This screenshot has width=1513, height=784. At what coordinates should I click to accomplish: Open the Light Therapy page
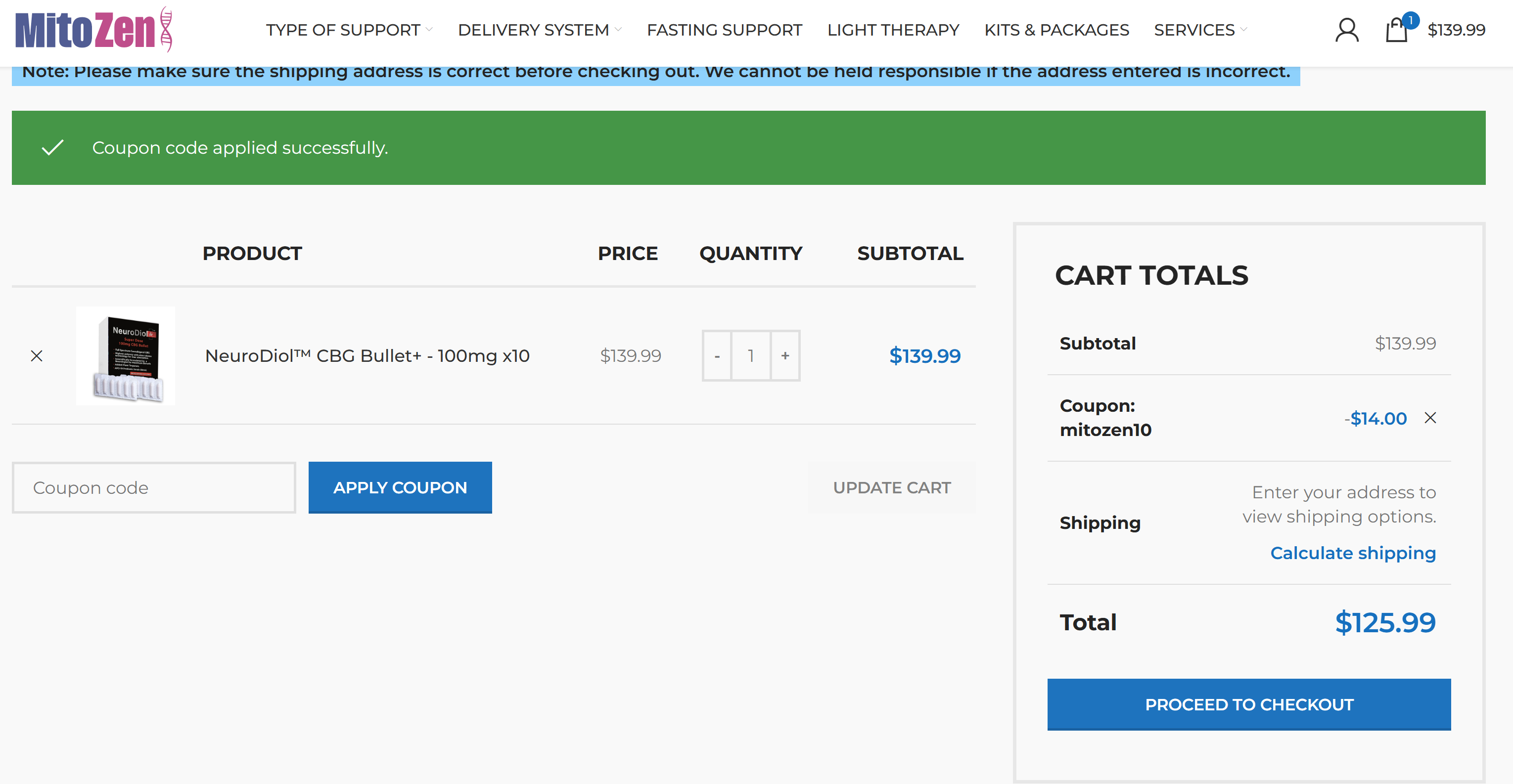pos(893,30)
